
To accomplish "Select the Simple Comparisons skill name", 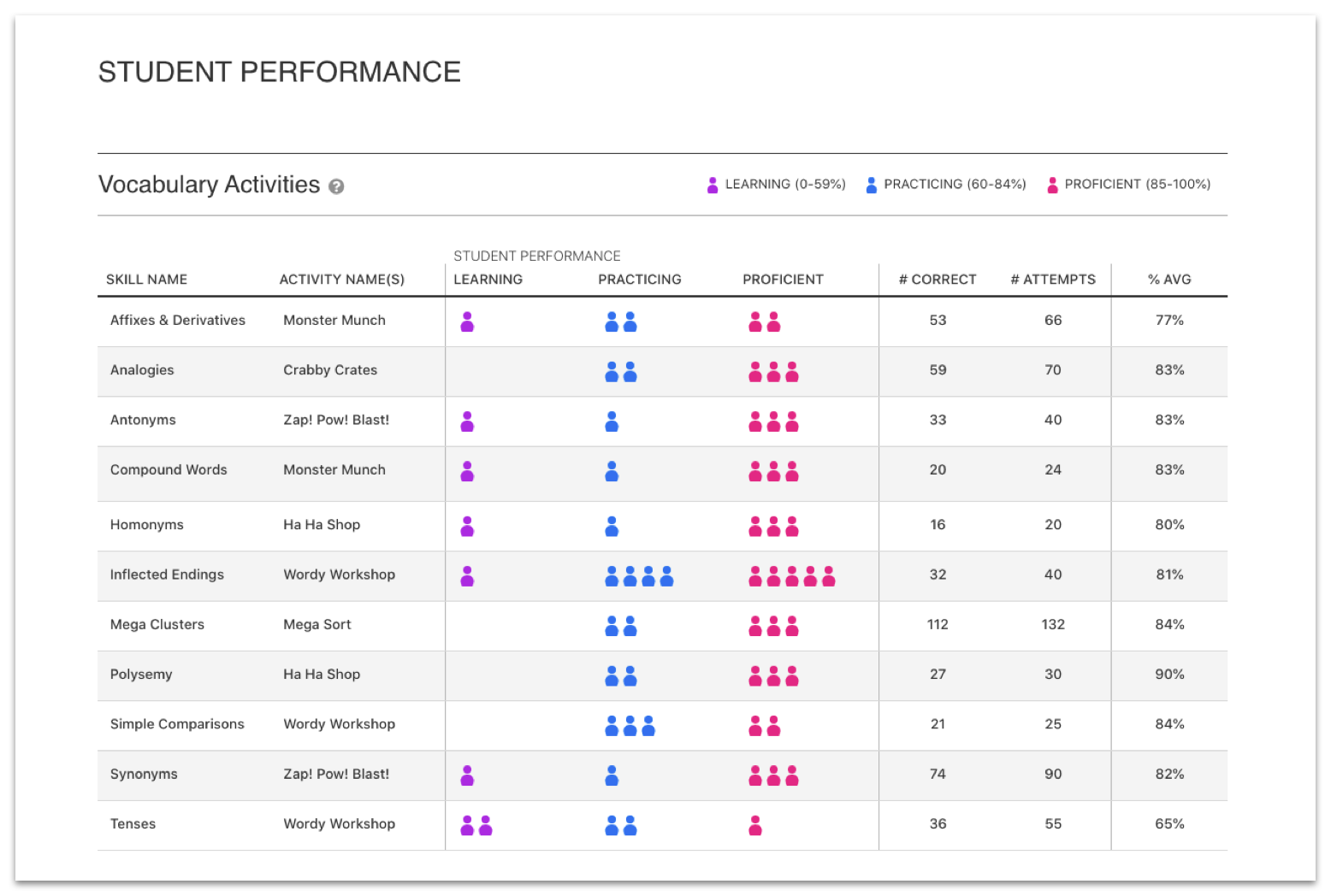I will 177,724.
